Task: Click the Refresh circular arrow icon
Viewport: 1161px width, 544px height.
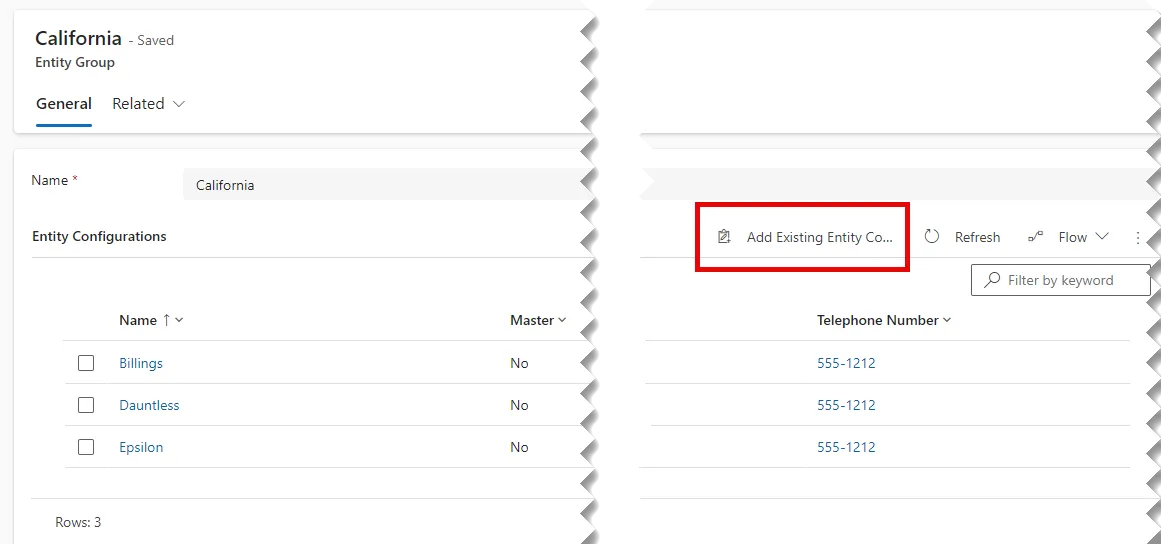Action: 931,237
